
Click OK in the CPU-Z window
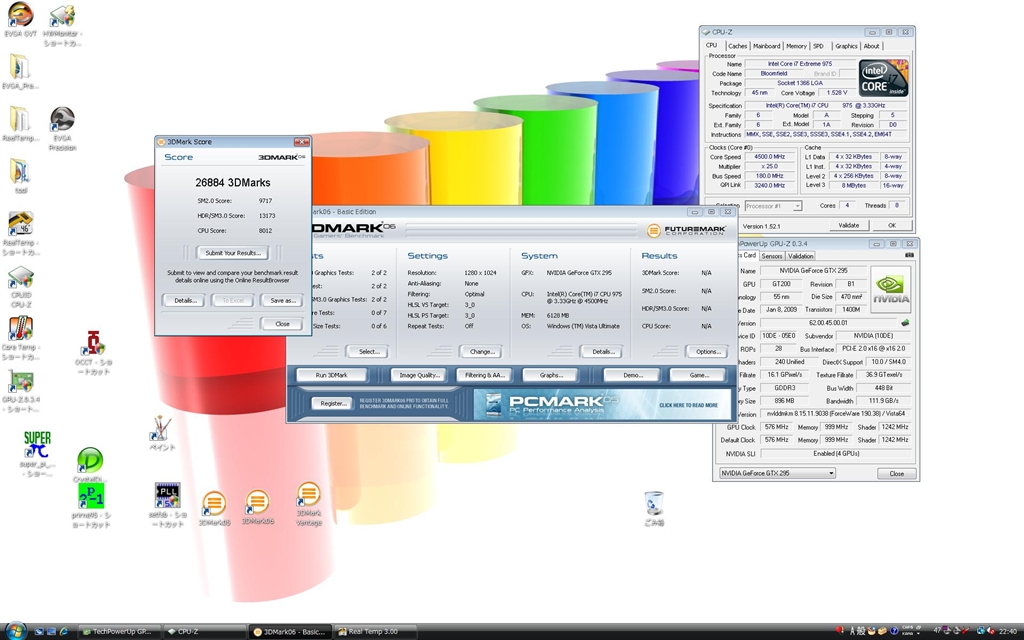tap(891, 225)
